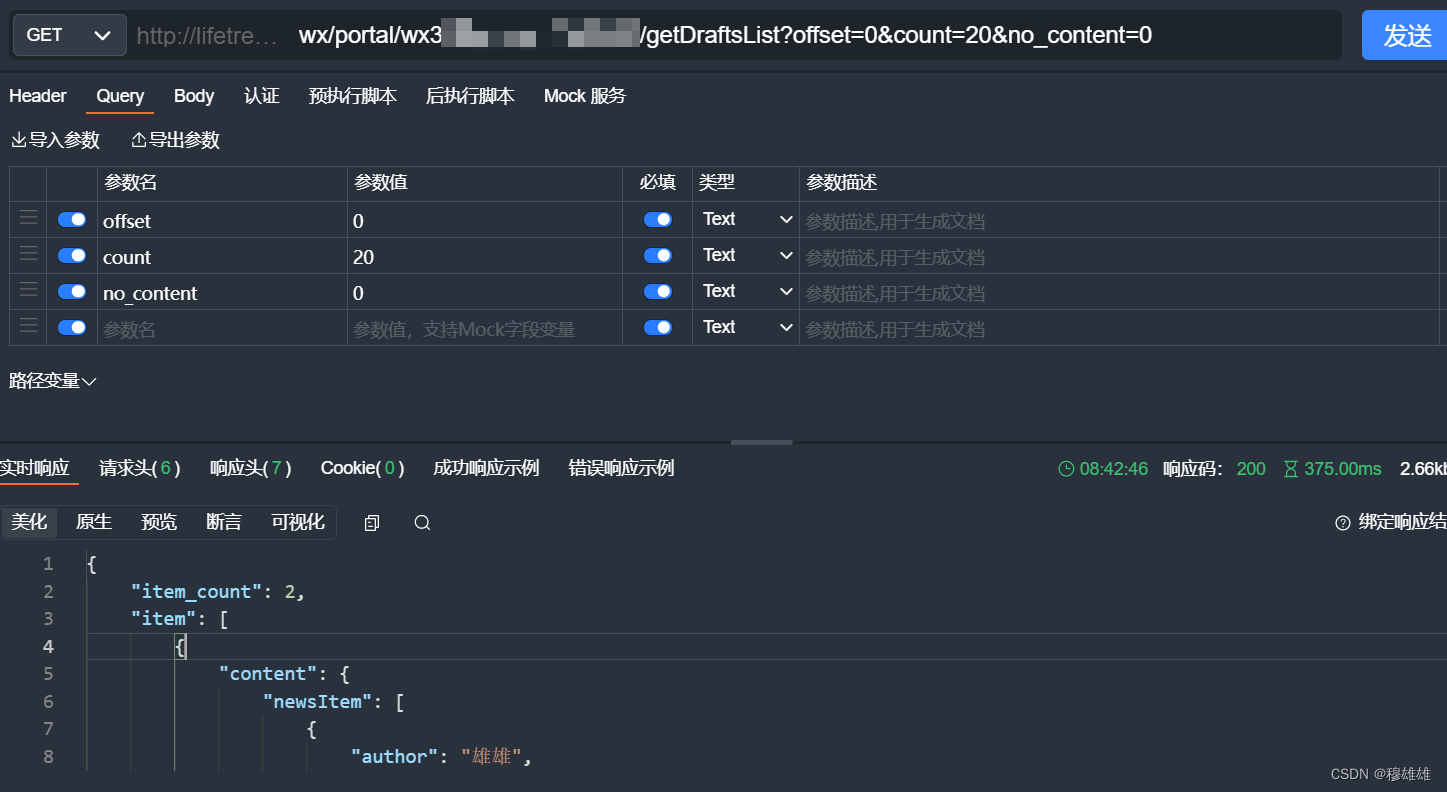Click drag handle of empty parameter row
Screen dimensions: 1447x792
point(28,326)
